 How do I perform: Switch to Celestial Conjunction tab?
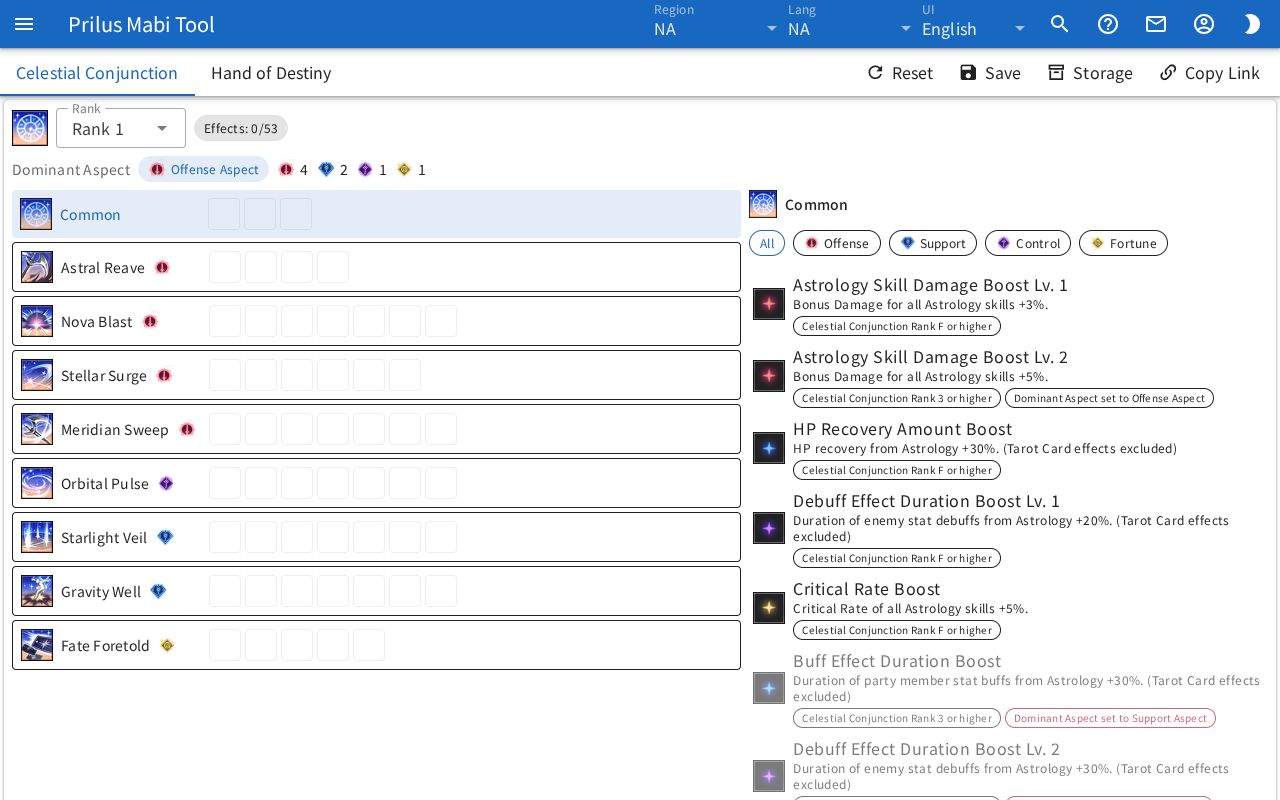pos(97,73)
